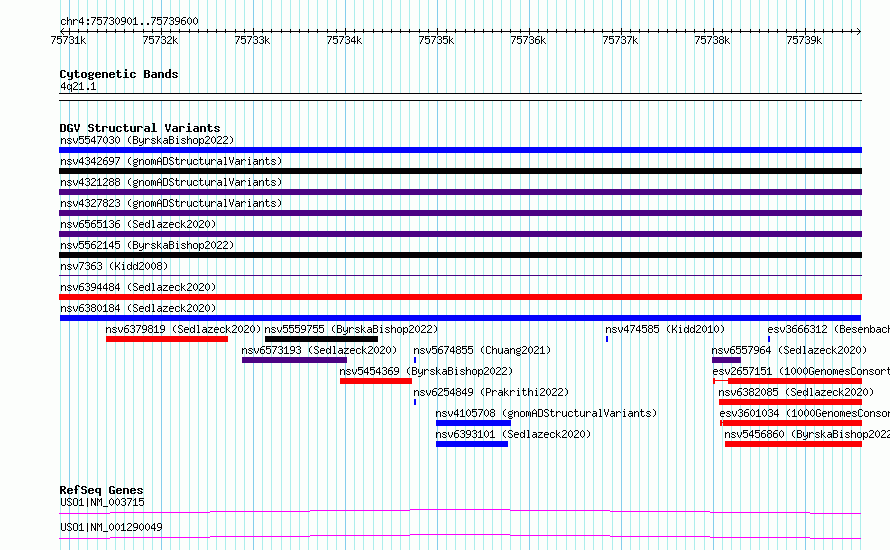Select the red nsv6382085 variant bar
Image resolution: width=890 pixels, height=550 pixels.
coord(790,402)
